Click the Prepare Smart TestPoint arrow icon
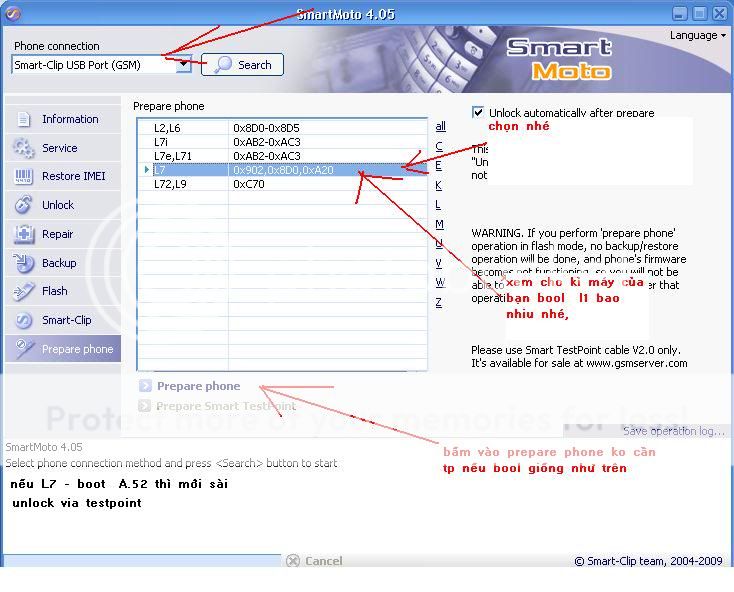The width and height of the screenshot is (734, 592). (144, 406)
